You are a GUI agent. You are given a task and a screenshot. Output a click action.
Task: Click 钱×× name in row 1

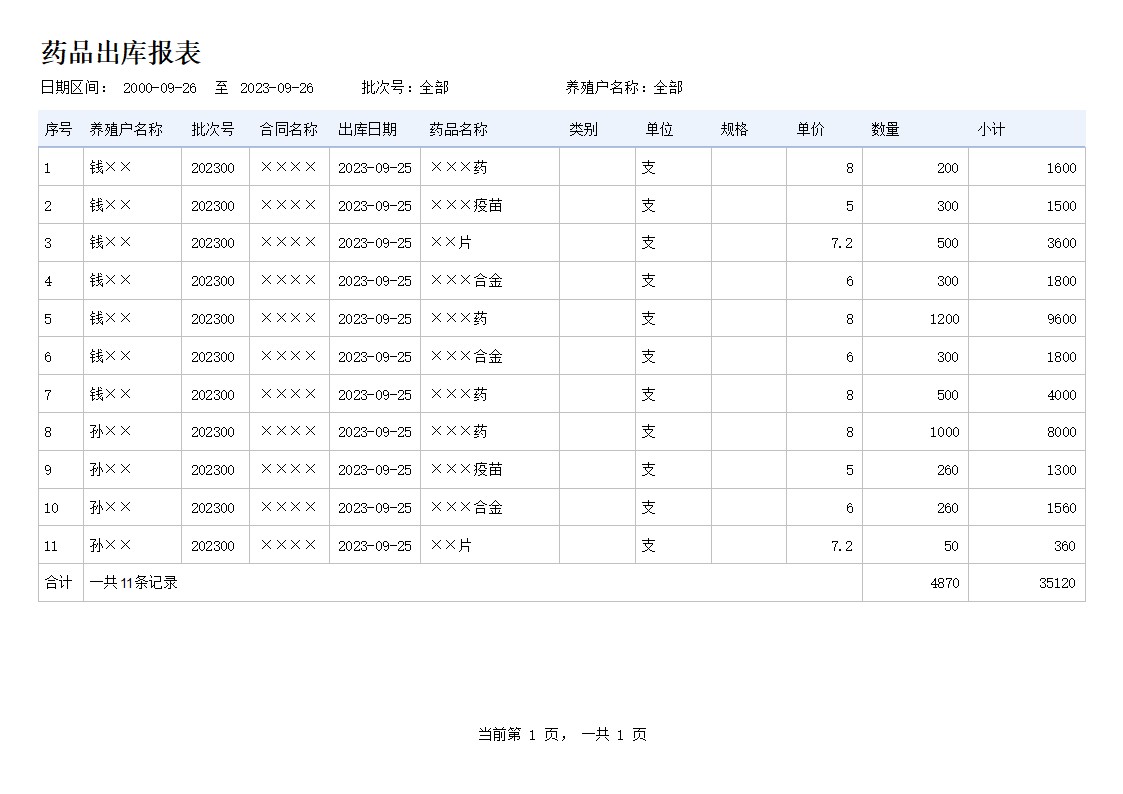point(110,168)
